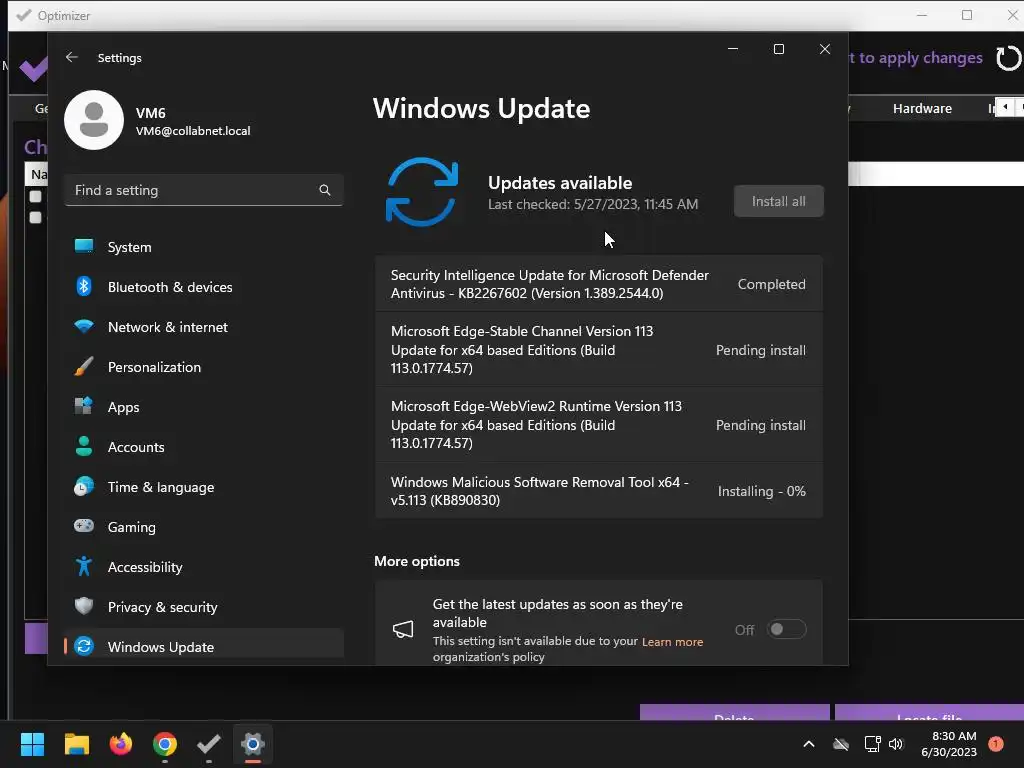The width and height of the screenshot is (1024, 768).
Task: Click the VM6@collabnet.local account email
Action: [193, 131]
